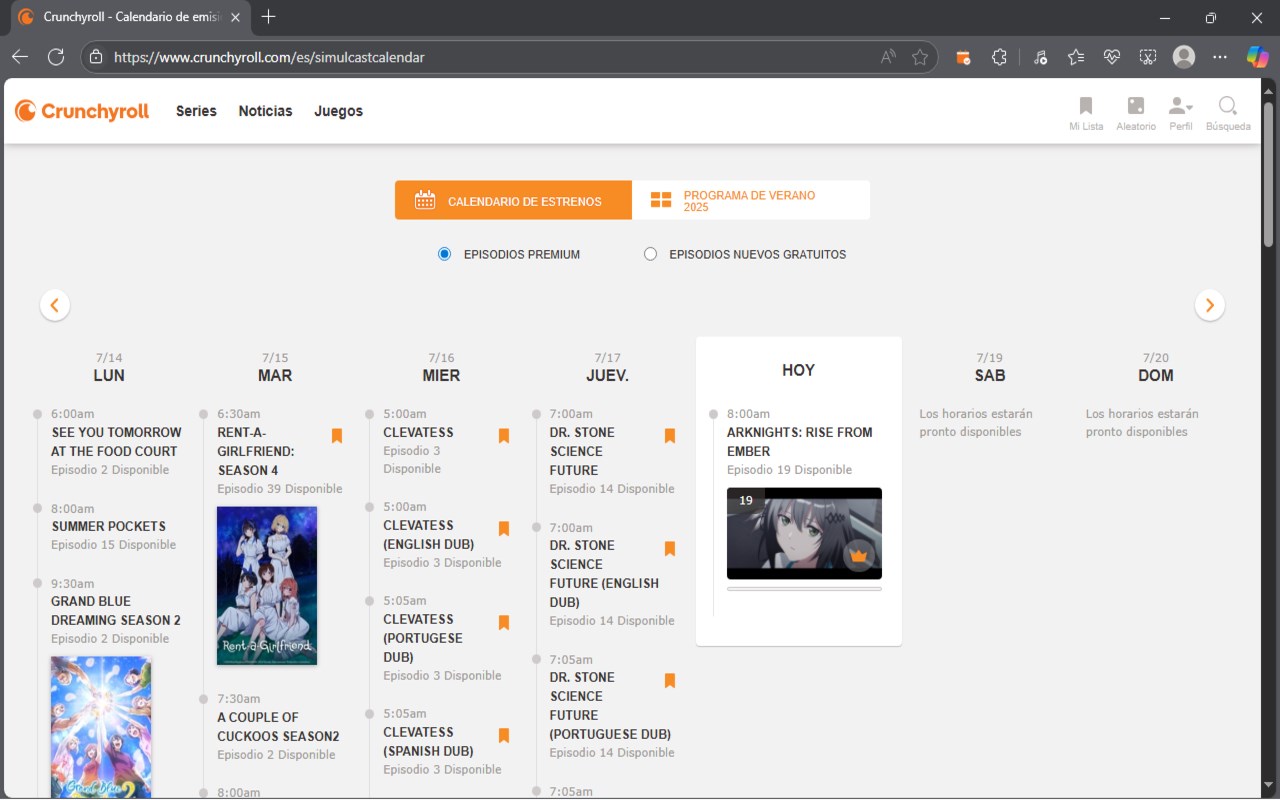This screenshot has height=800, width=1280.
Task: Bookmark Dr. Stone Science Future (Portuguese Dub)
Action: (670, 681)
